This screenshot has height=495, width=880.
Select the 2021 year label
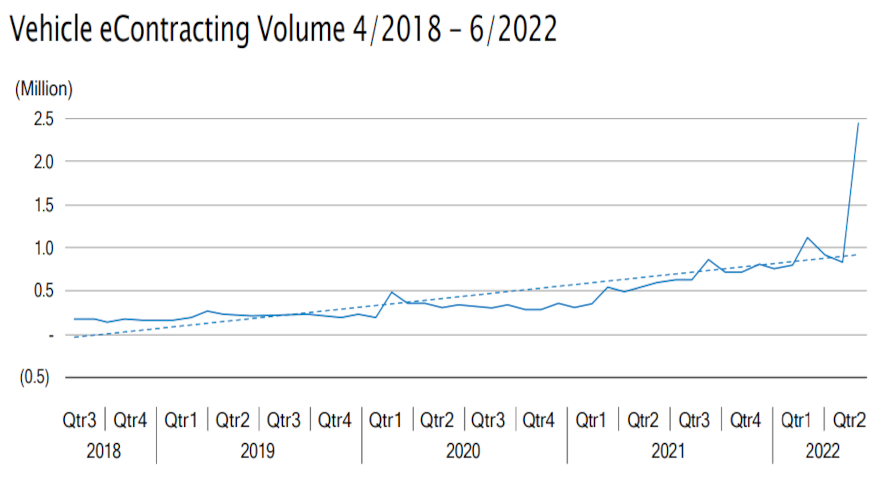click(668, 451)
